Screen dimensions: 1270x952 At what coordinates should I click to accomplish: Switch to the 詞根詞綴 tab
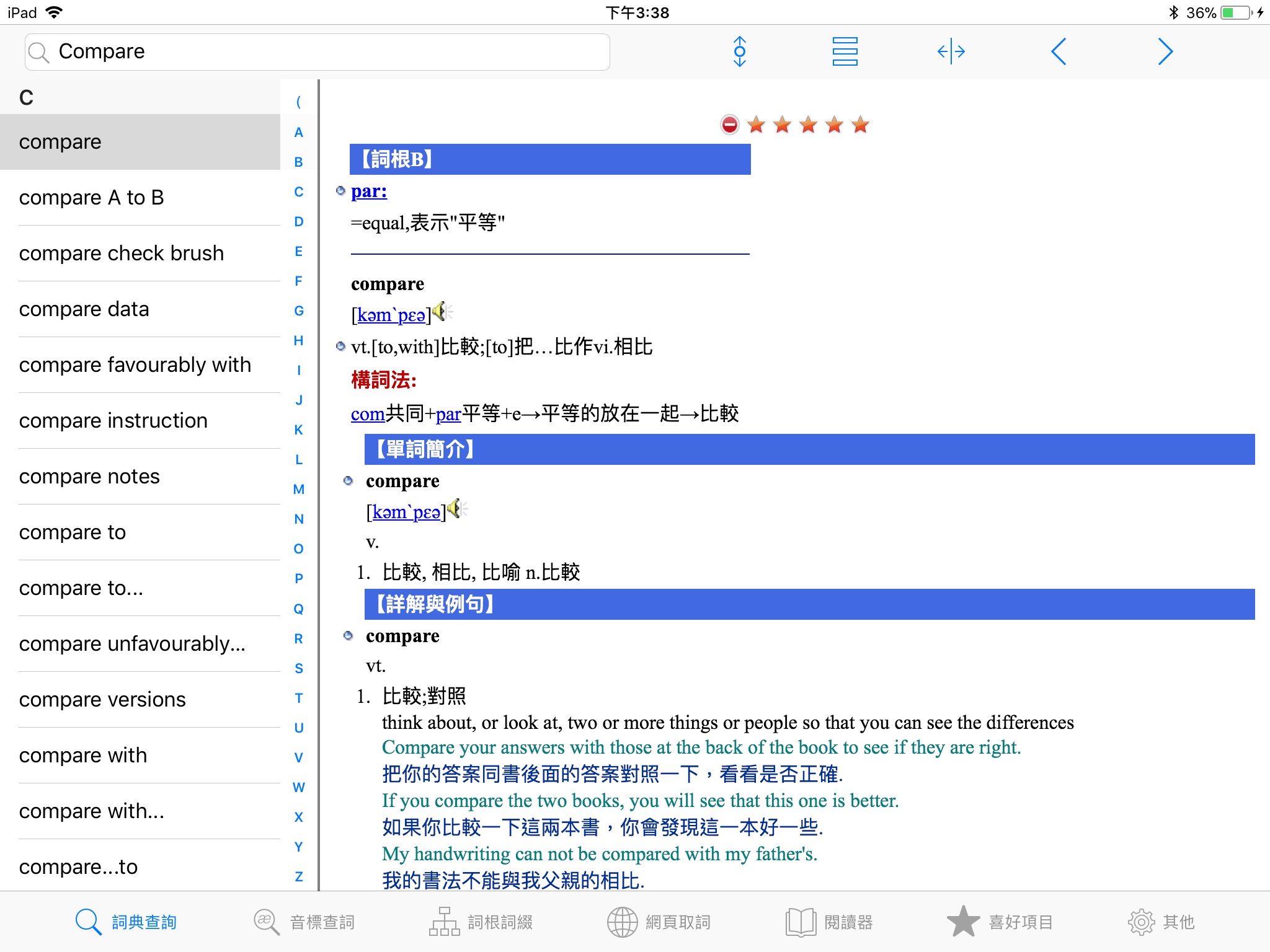481,922
